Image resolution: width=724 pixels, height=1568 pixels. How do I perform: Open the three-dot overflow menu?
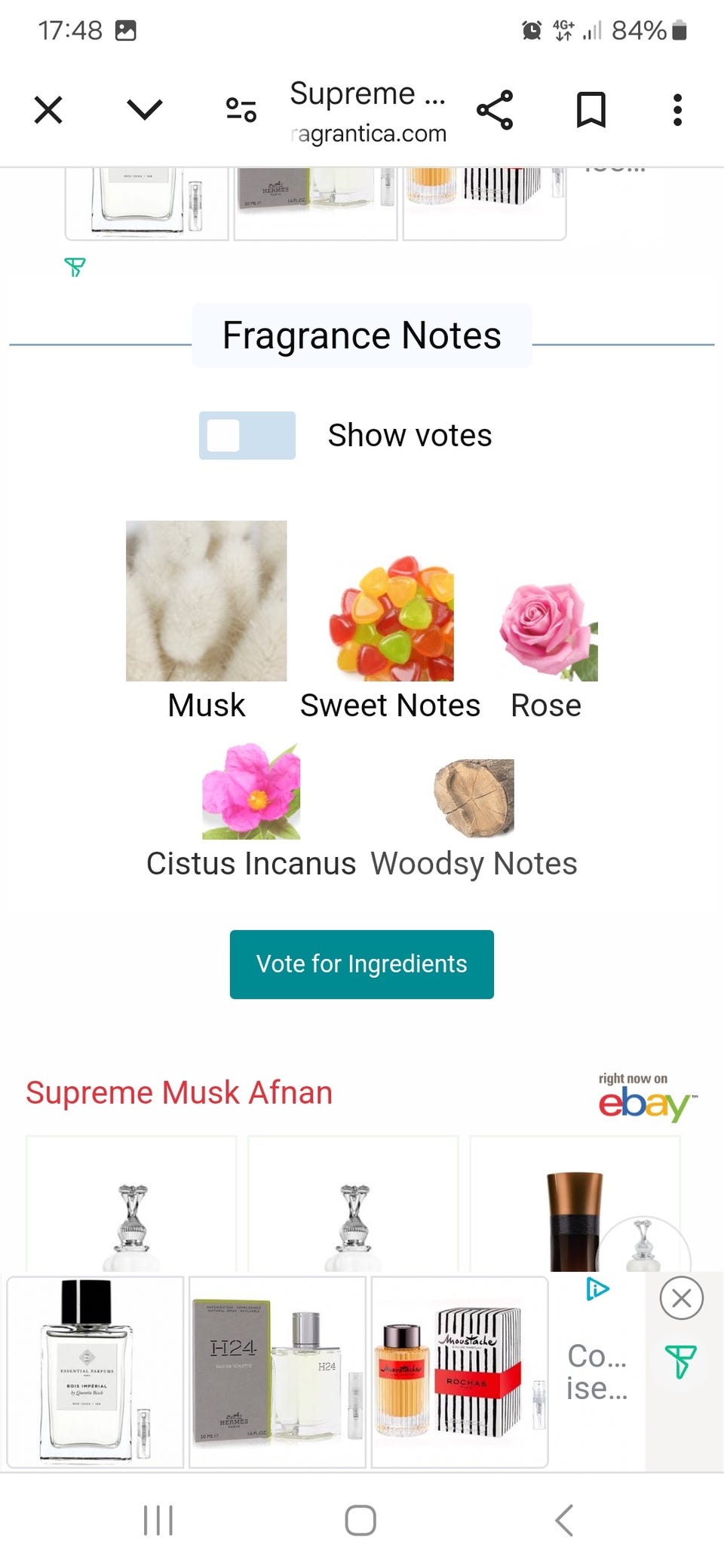[x=677, y=110]
